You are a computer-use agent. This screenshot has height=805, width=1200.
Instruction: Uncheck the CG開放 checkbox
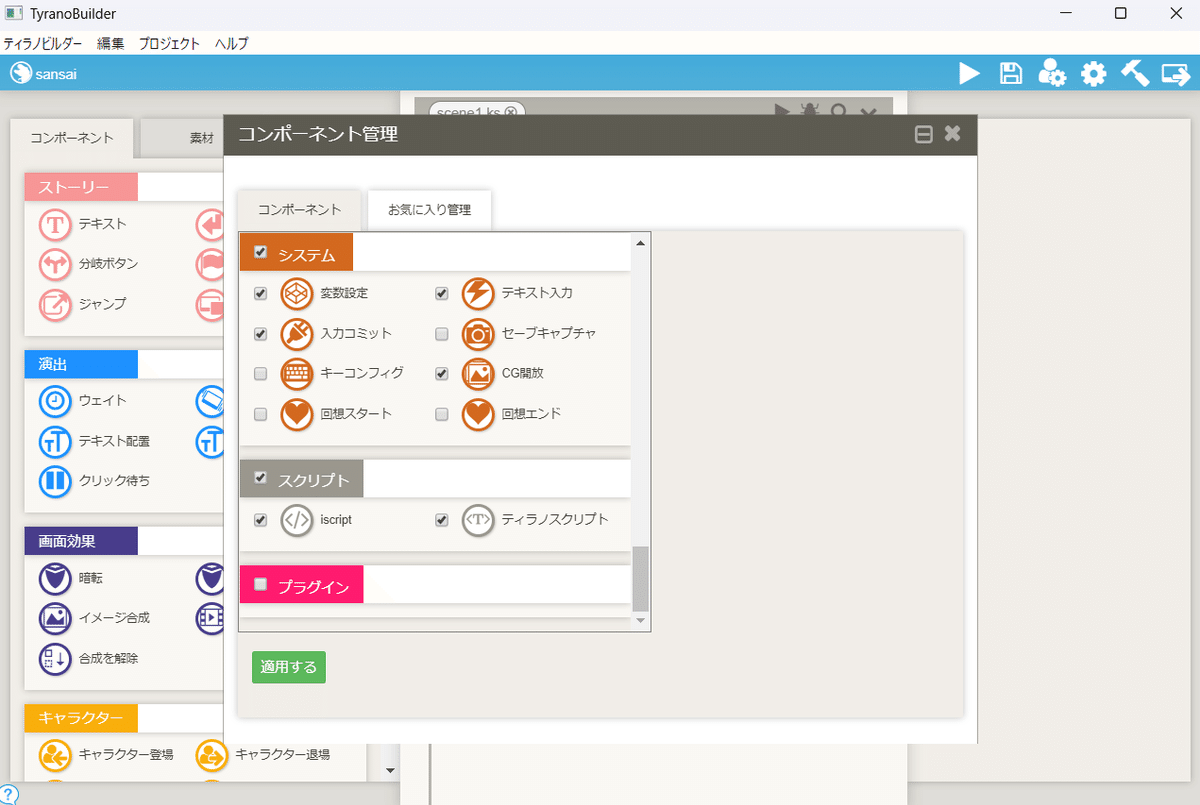pyautogui.click(x=442, y=374)
